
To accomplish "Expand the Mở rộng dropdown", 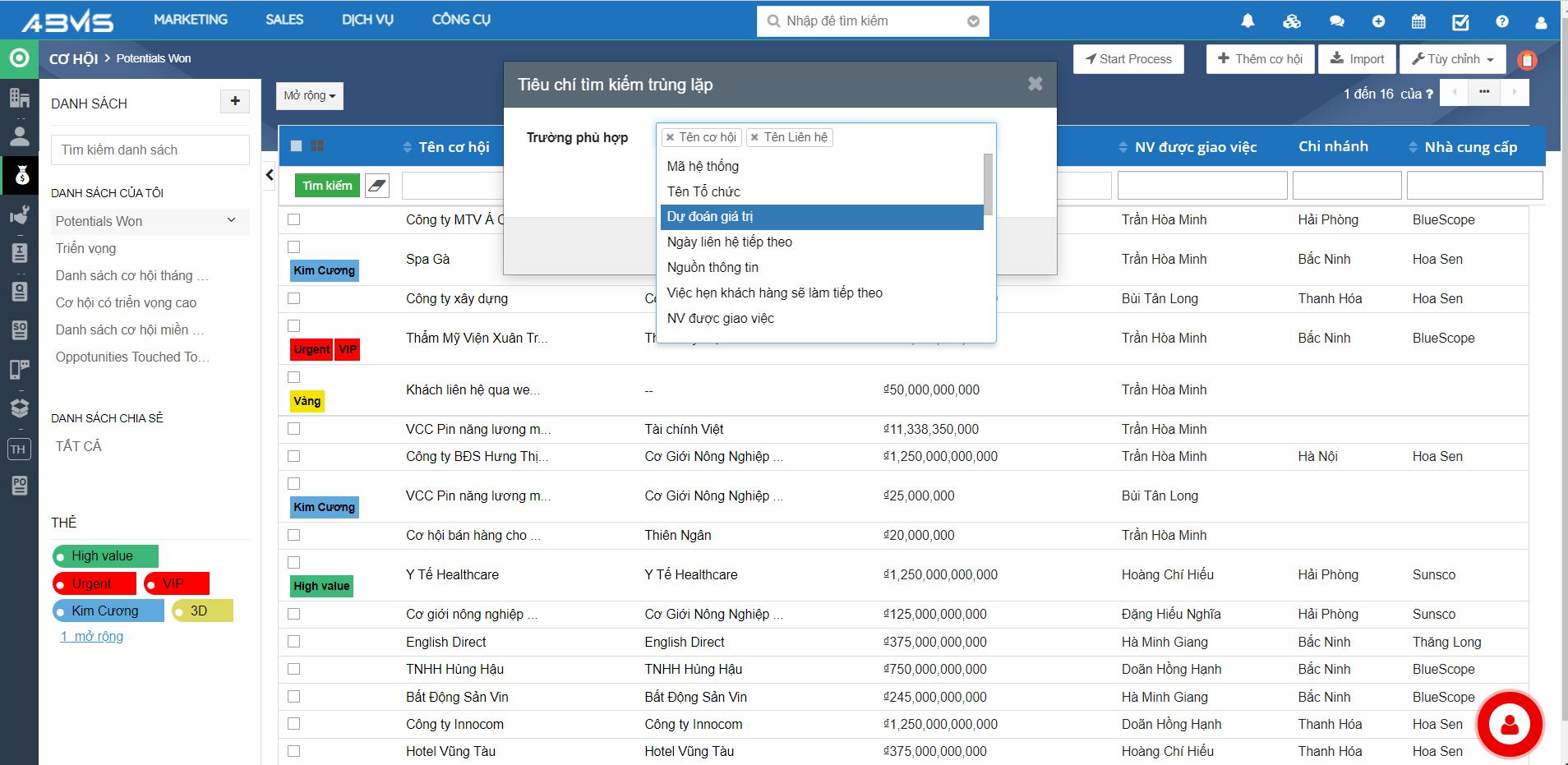I will pos(310,96).
